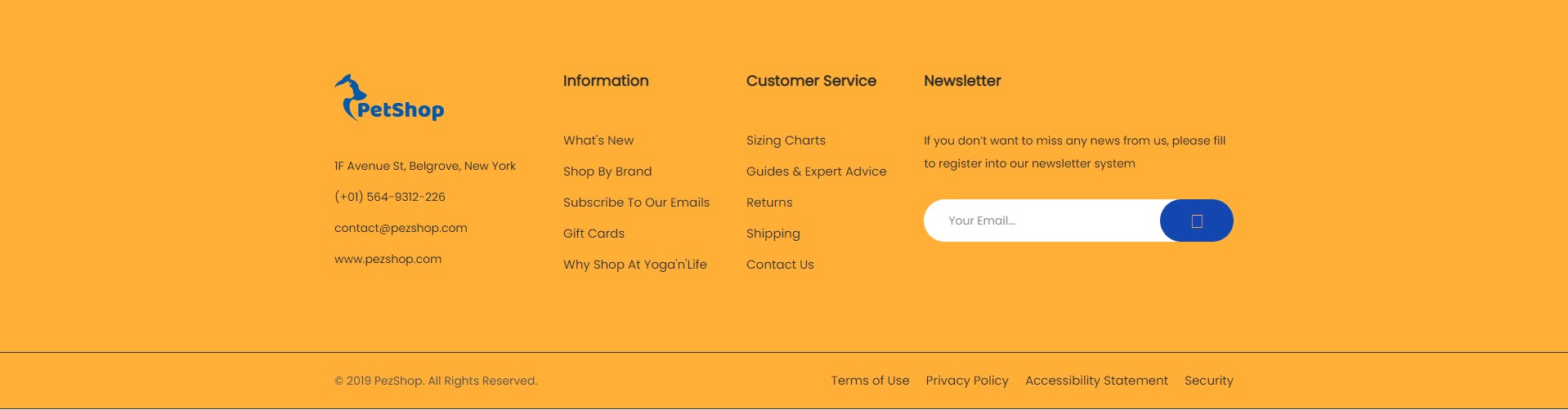
Task: Open the Shipping information link
Action: (x=773, y=234)
